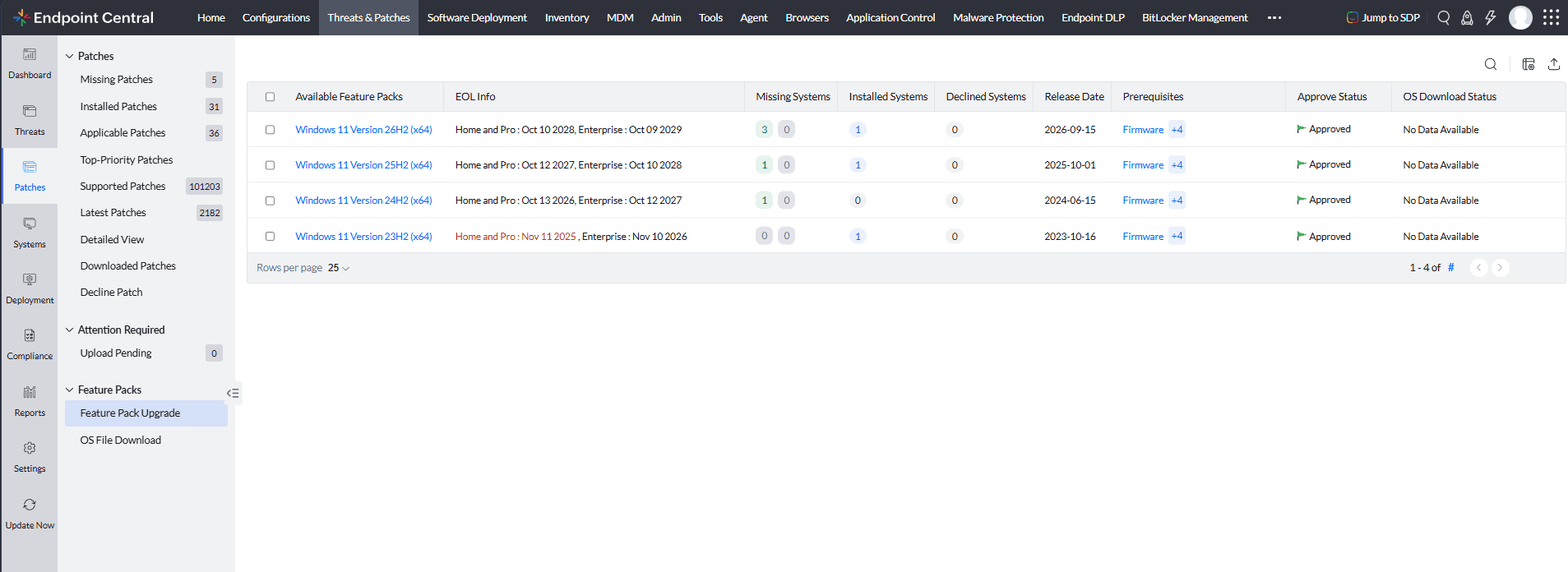Click the Endpoint Central logo
Screen dimensions: 1568x572
[x=84, y=17]
